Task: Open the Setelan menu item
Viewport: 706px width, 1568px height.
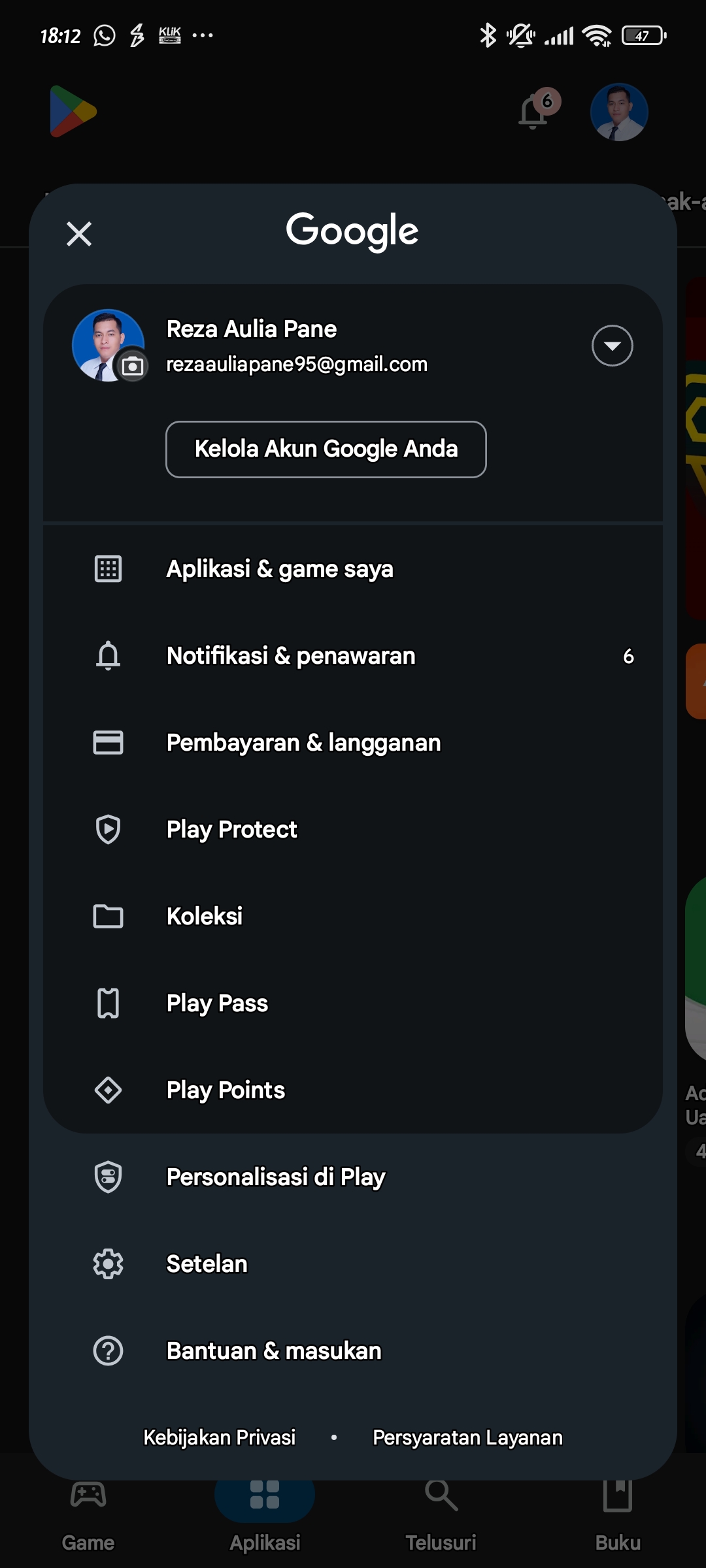Action: 207,1264
